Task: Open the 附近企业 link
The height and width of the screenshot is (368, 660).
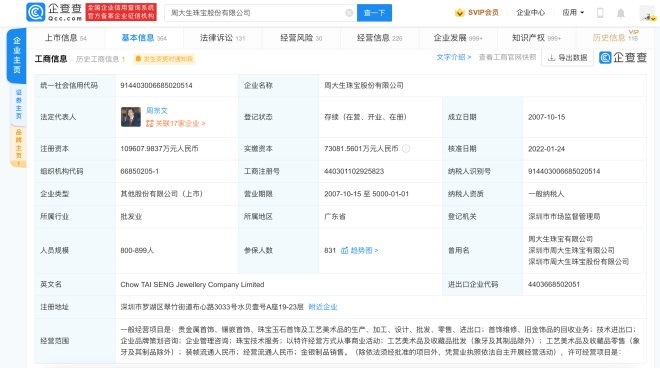Action: tap(323, 307)
